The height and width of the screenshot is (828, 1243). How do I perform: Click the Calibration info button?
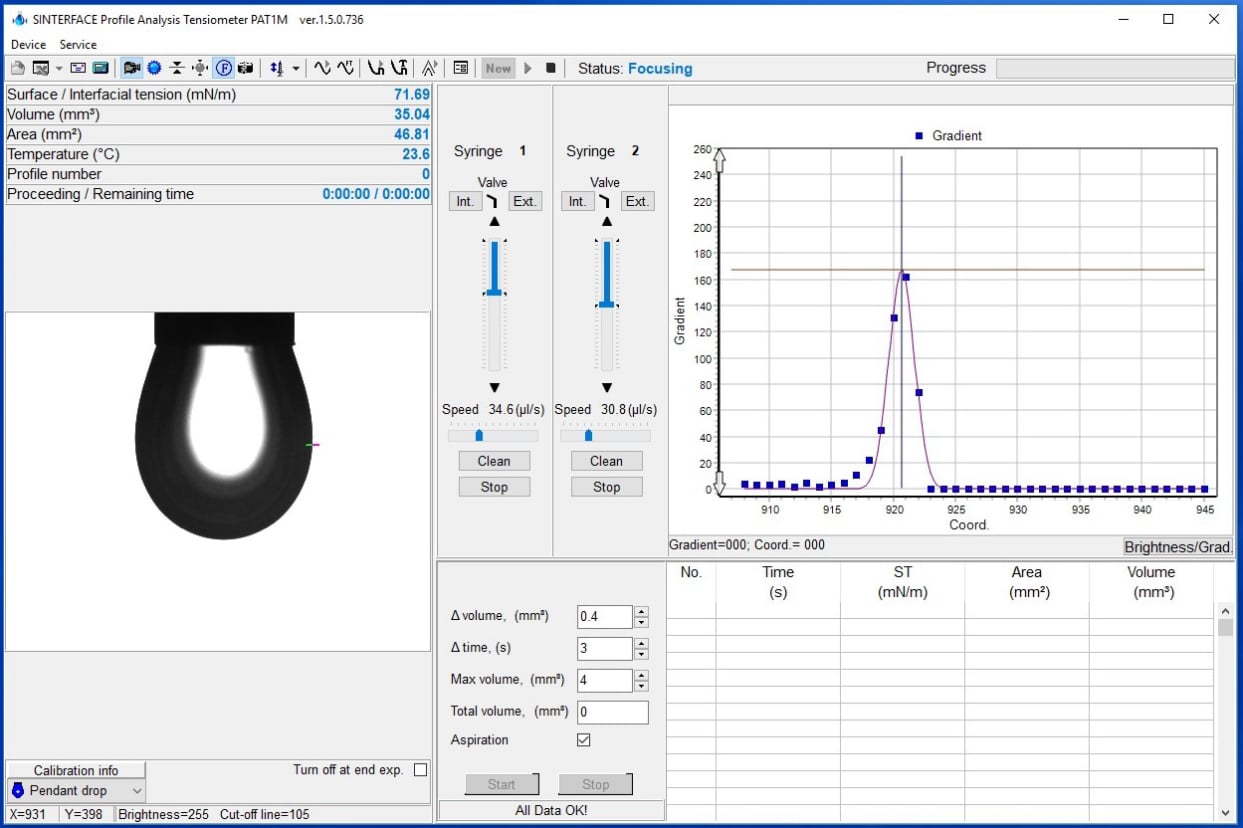[x=76, y=770]
